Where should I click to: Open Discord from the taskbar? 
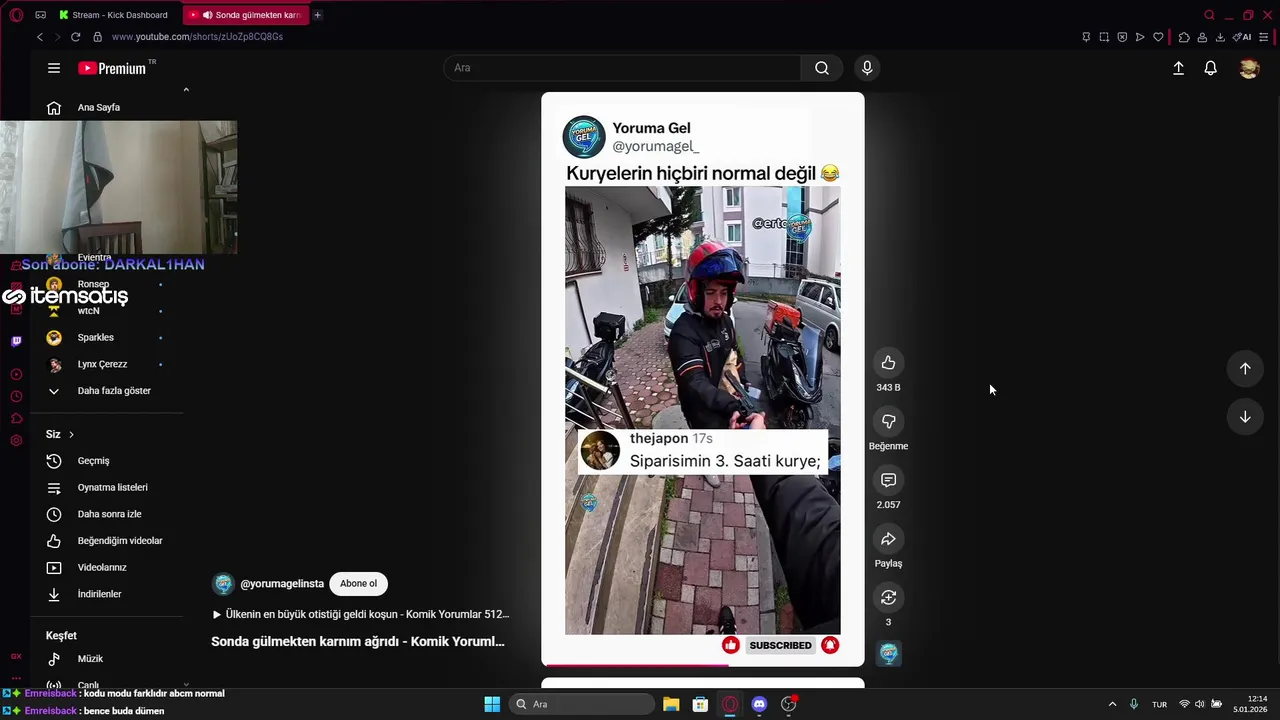pyautogui.click(x=759, y=704)
